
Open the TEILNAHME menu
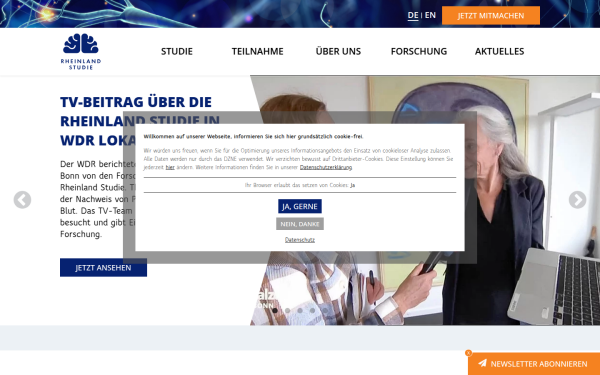pos(258,51)
